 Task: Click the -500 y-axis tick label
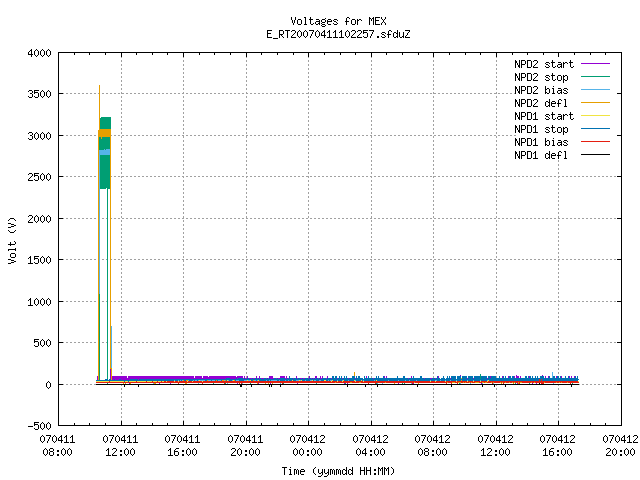click(x=40, y=426)
